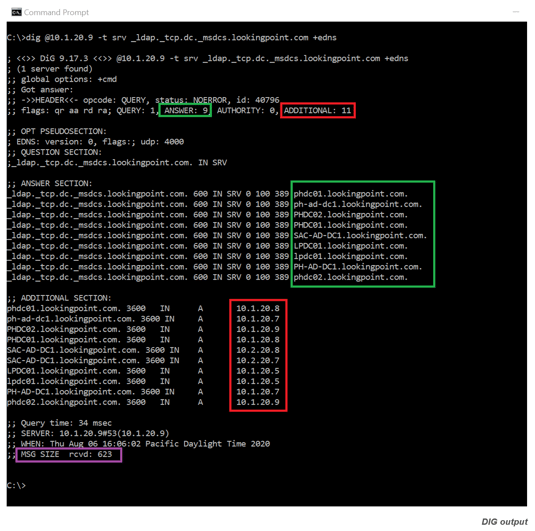Select uppercase PHDC02.lookingpoint.com. target in answer section

click(x=351, y=215)
